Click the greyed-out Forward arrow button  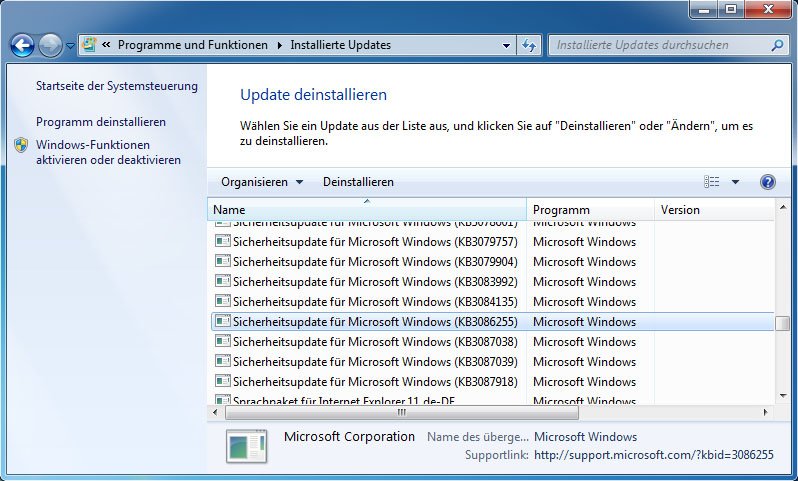[x=50, y=46]
